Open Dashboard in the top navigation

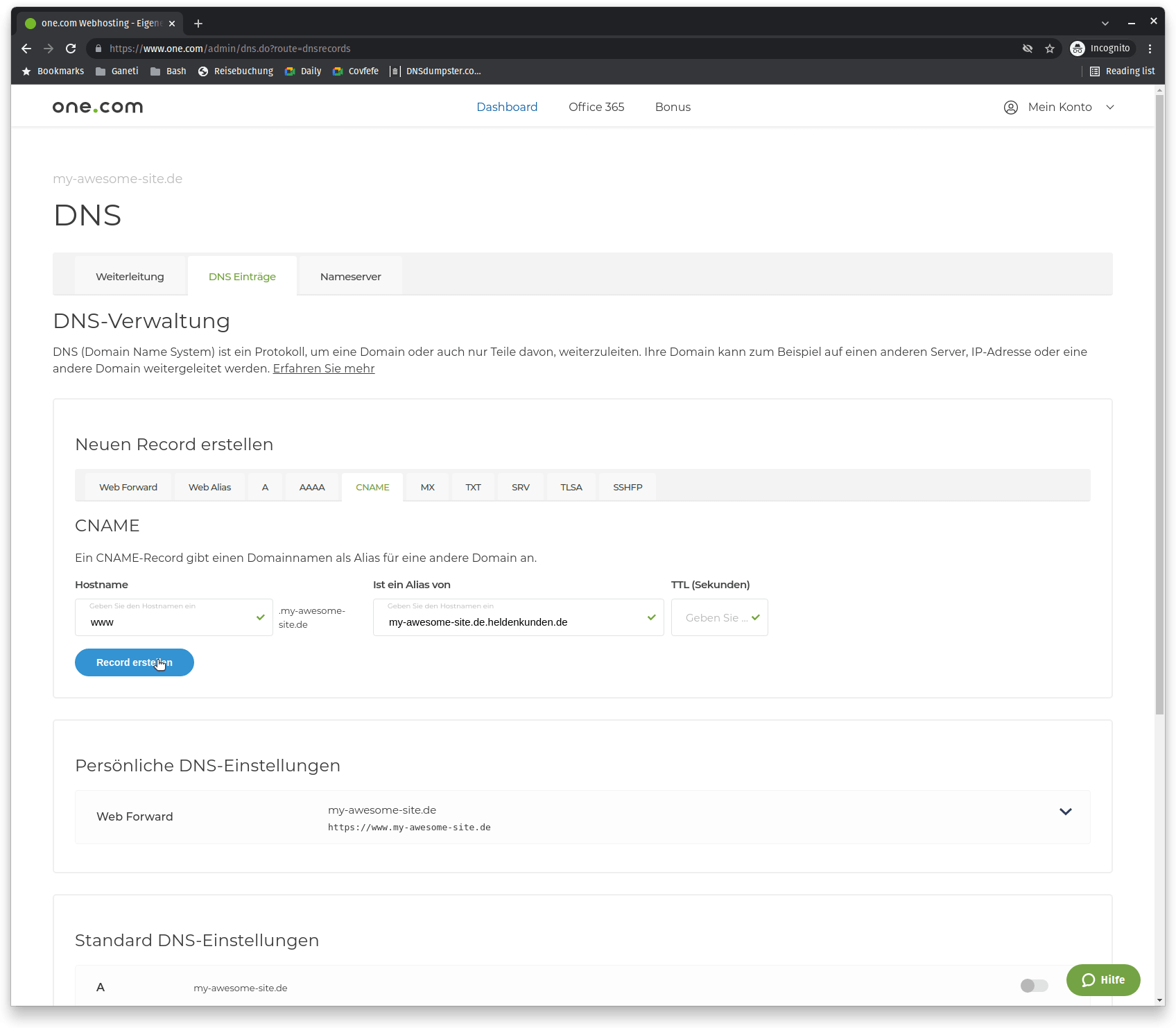click(x=507, y=107)
